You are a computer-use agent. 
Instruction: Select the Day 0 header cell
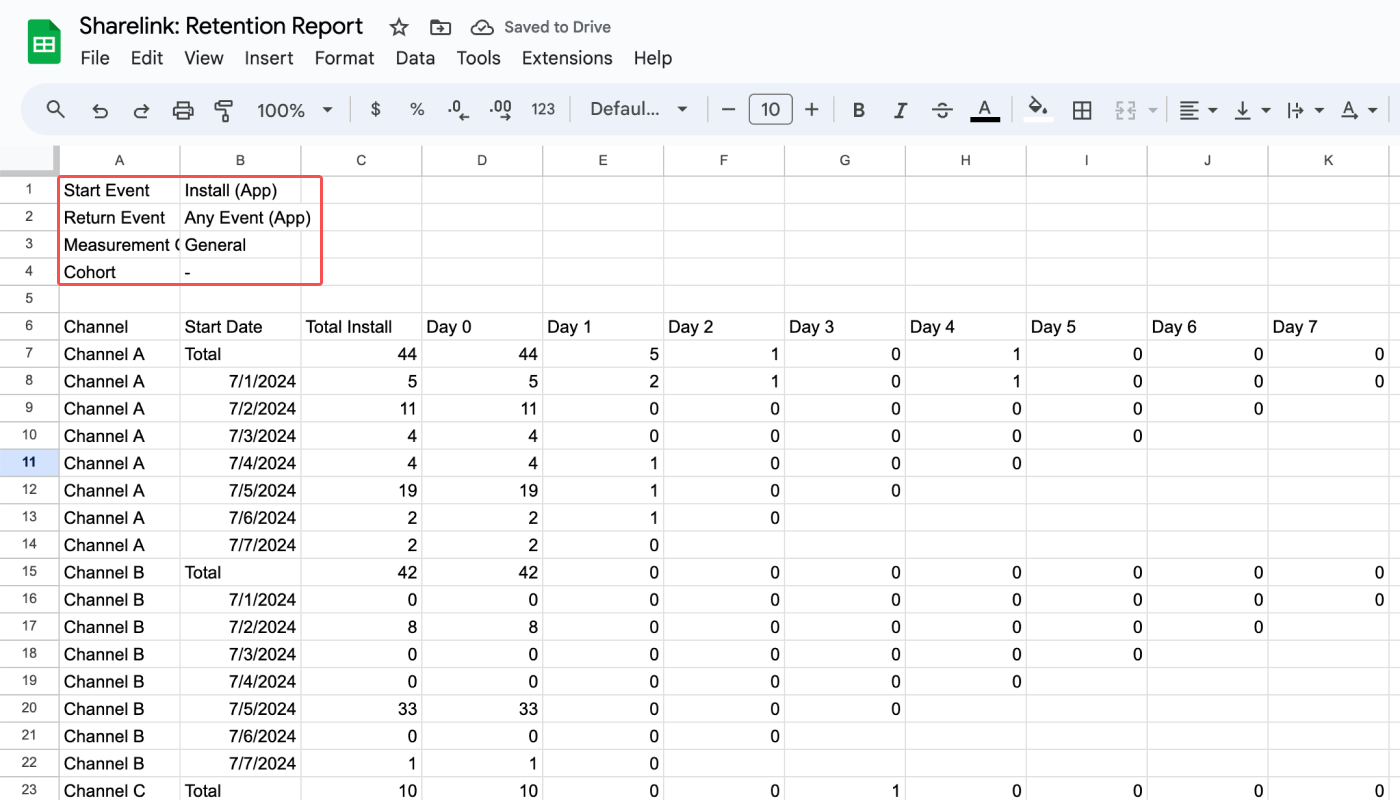482,327
